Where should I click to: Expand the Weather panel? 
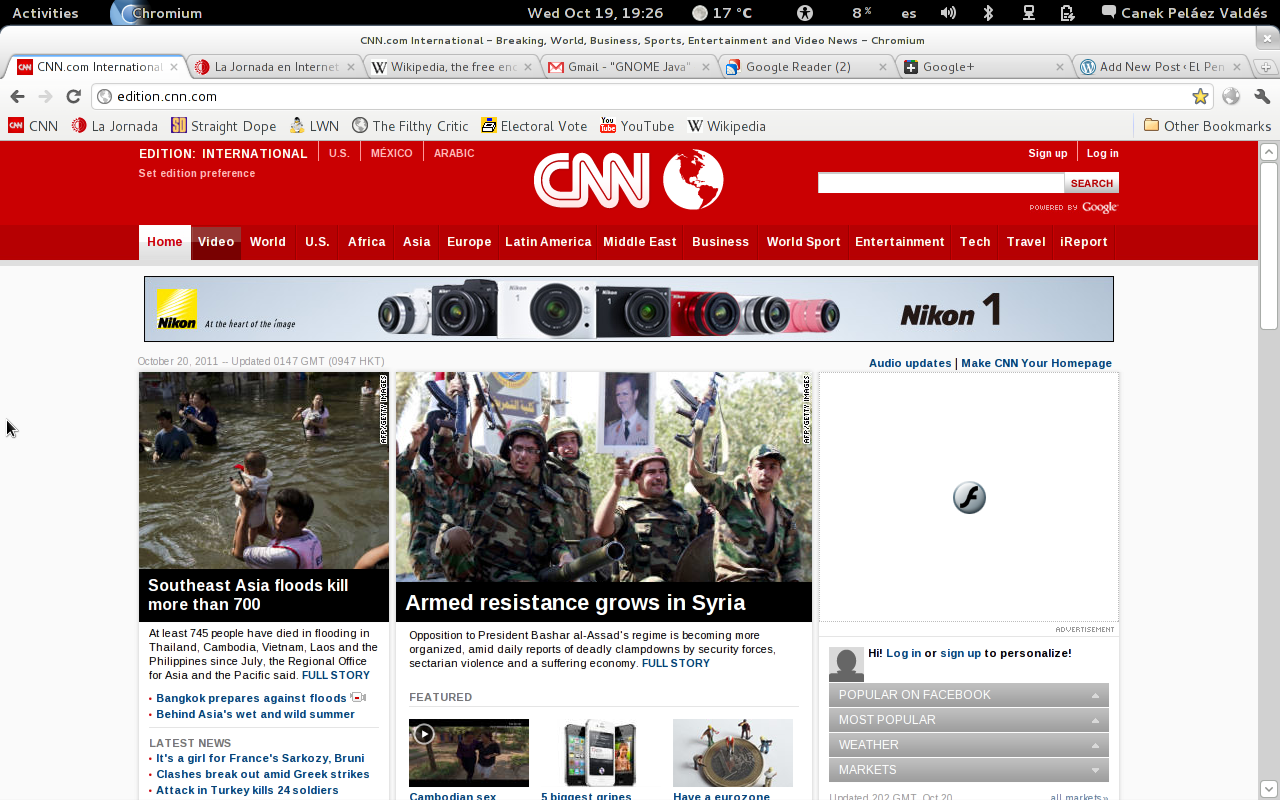[969, 745]
